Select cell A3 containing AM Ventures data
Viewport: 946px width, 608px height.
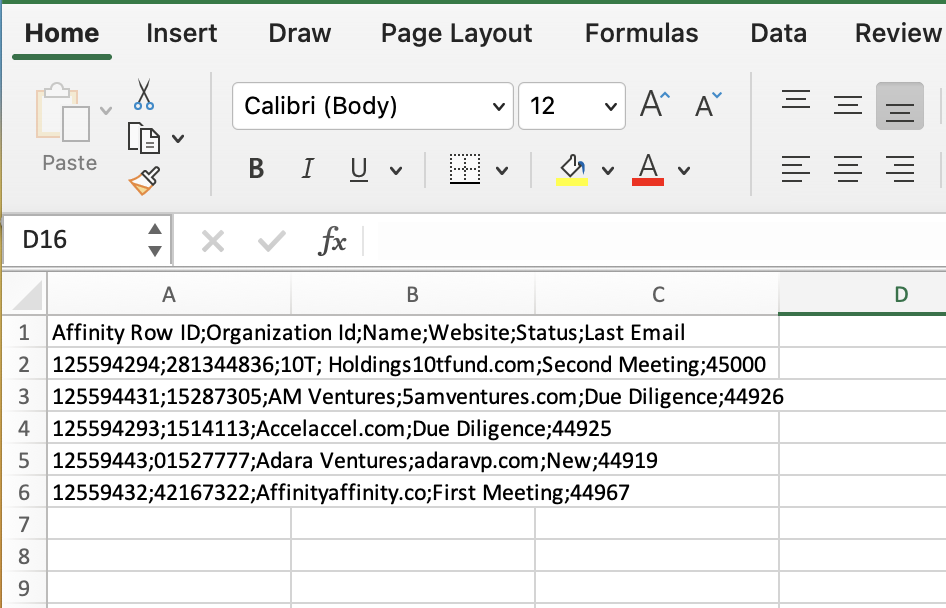(x=169, y=396)
